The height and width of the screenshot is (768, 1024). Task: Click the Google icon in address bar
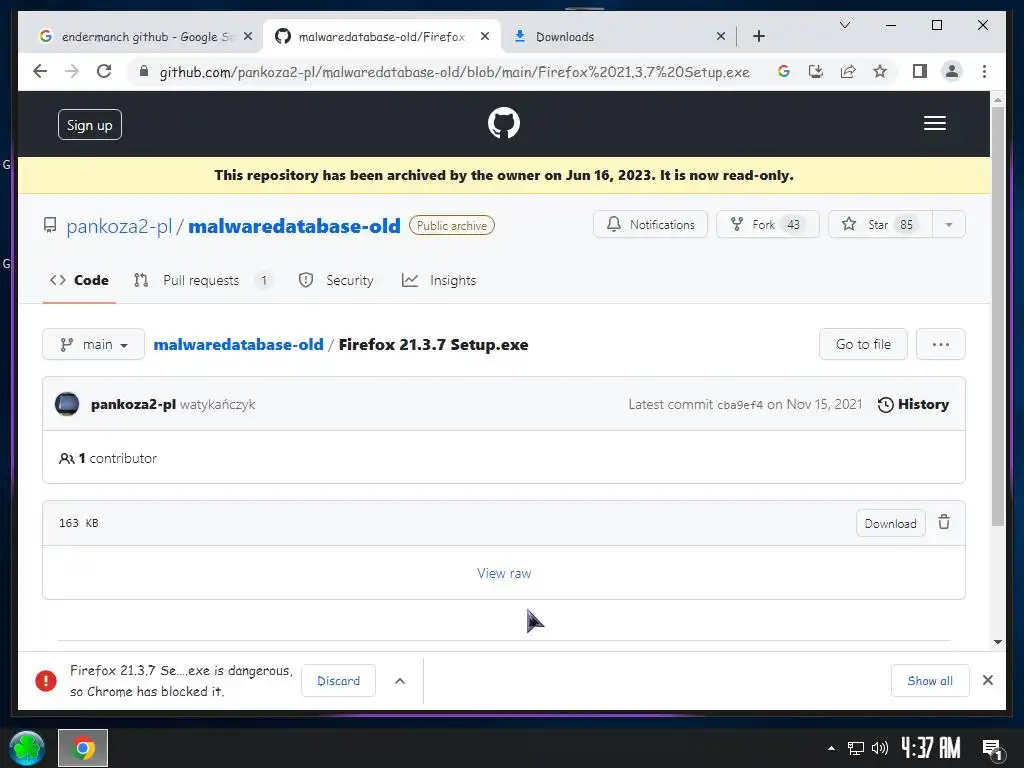coord(784,71)
